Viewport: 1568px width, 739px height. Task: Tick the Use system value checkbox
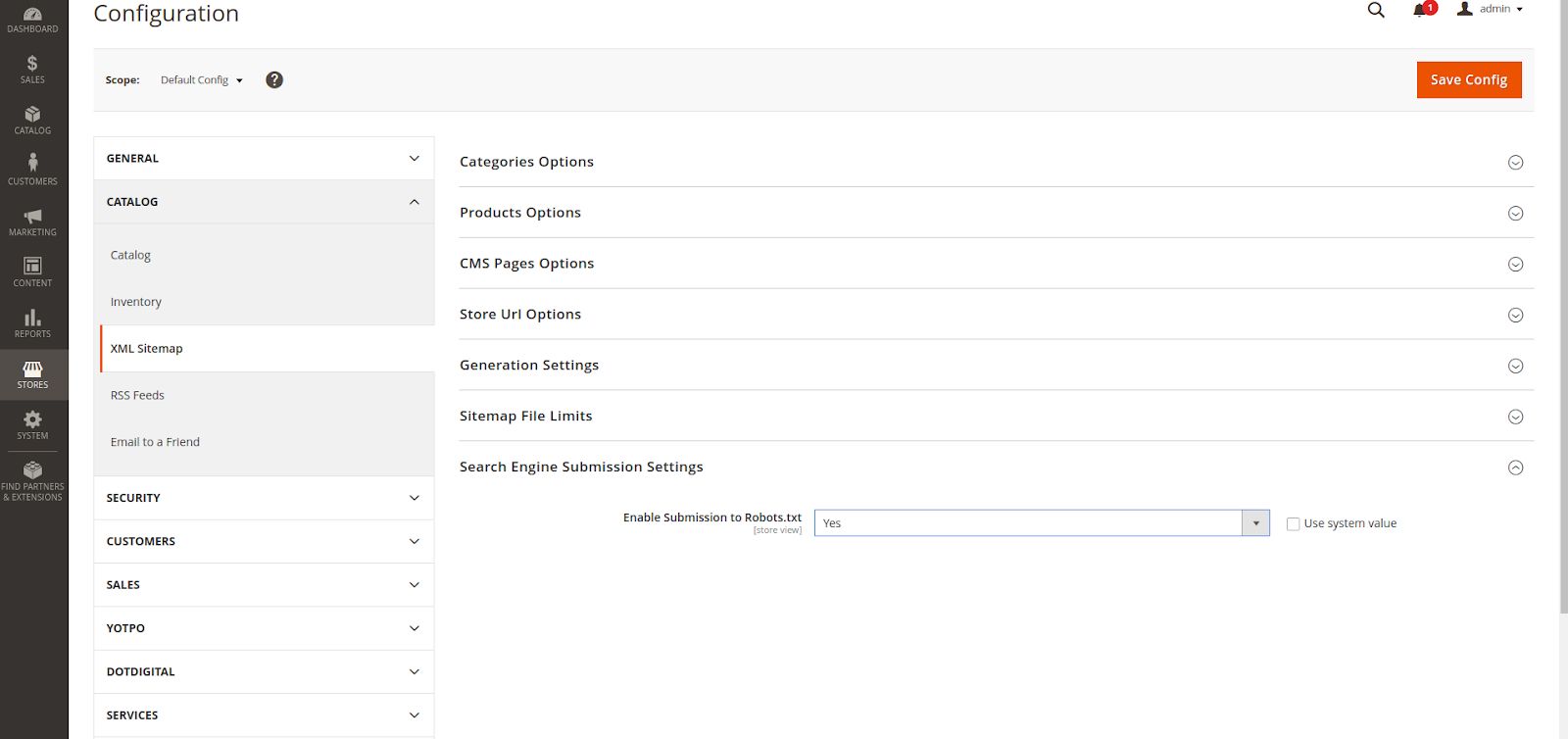click(x=1293, y=524)
